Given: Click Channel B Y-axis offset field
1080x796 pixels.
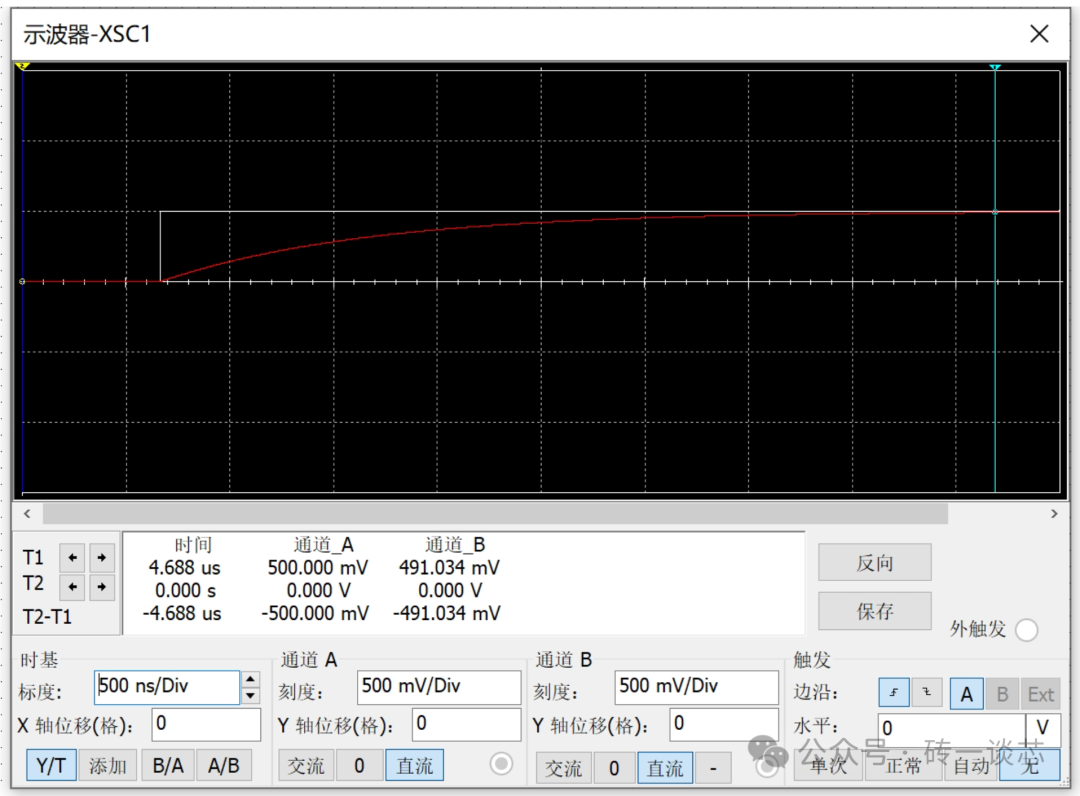Looking at the screenshot, I should (724, 724).
